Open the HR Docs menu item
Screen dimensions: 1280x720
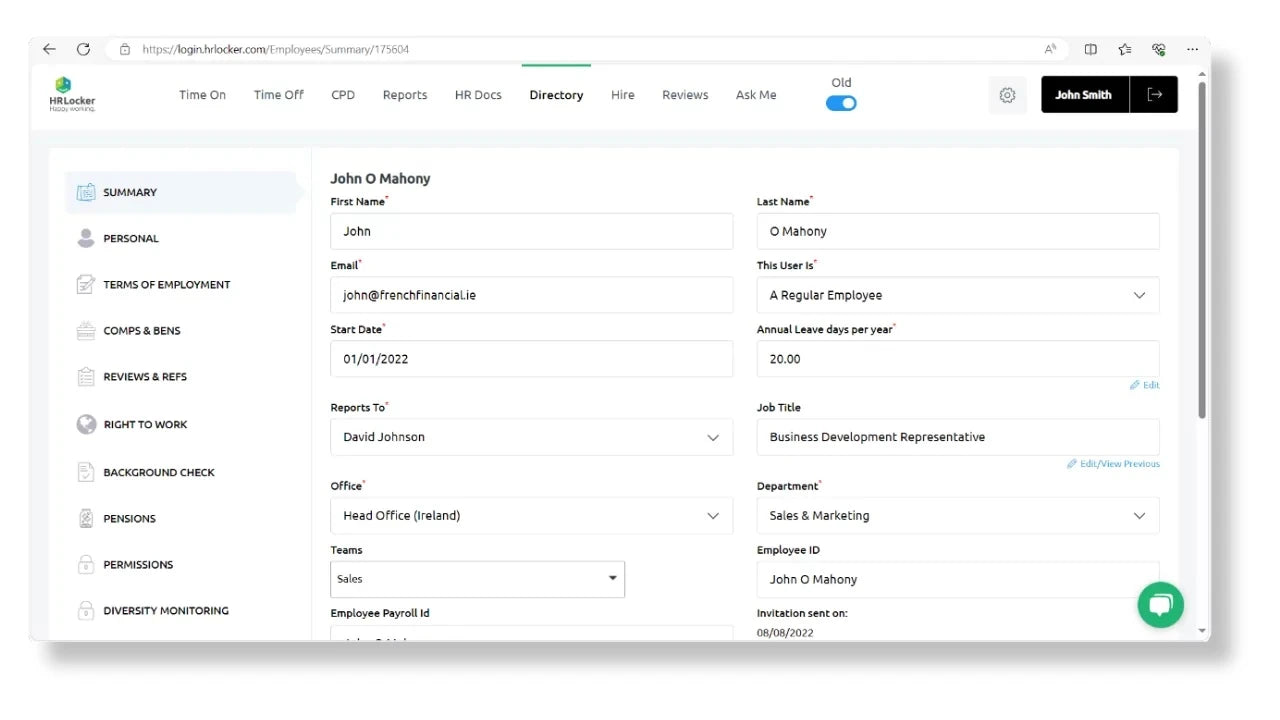(x=478, y=95)
